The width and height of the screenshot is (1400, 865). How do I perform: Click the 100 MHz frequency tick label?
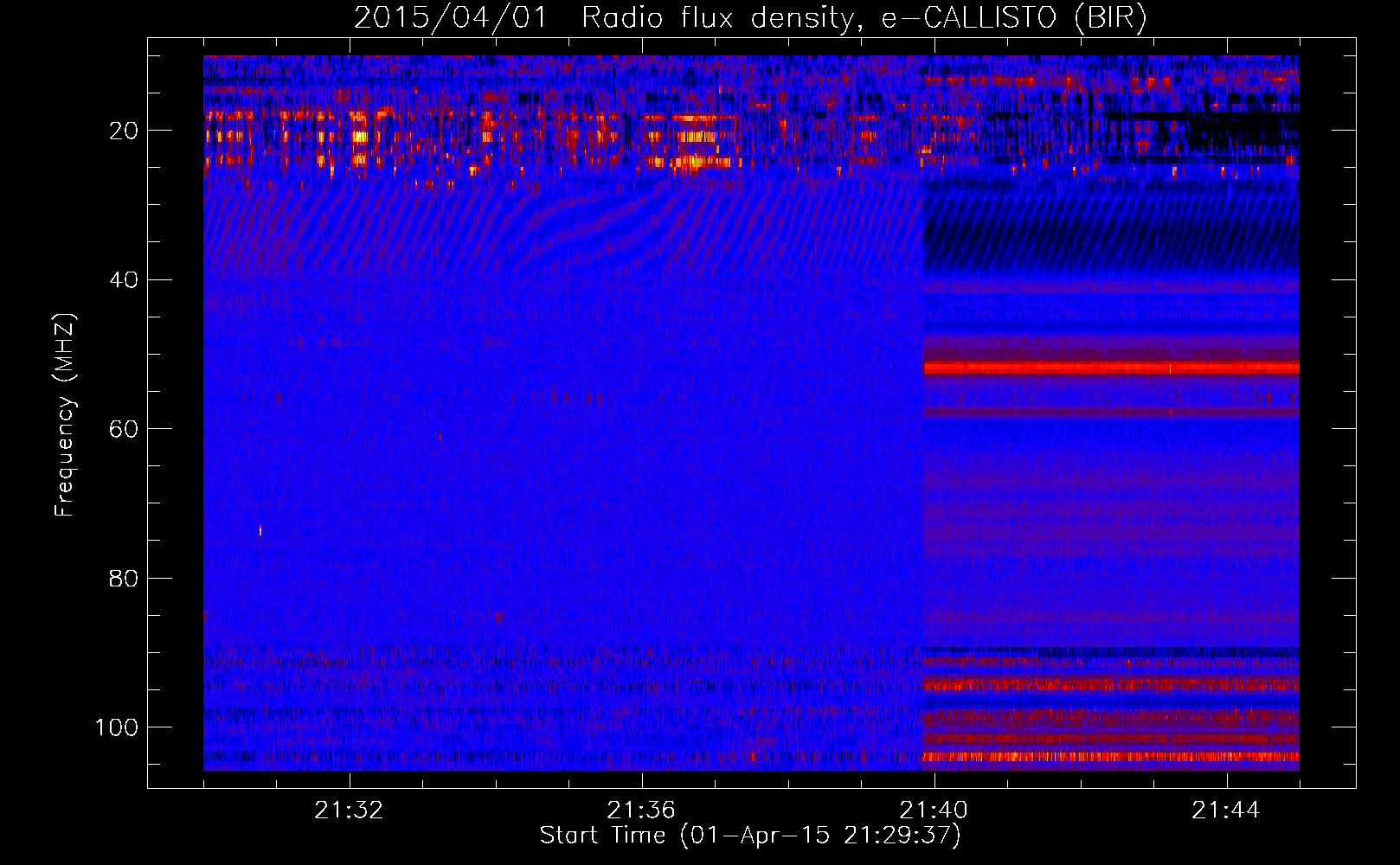(117, 727)
